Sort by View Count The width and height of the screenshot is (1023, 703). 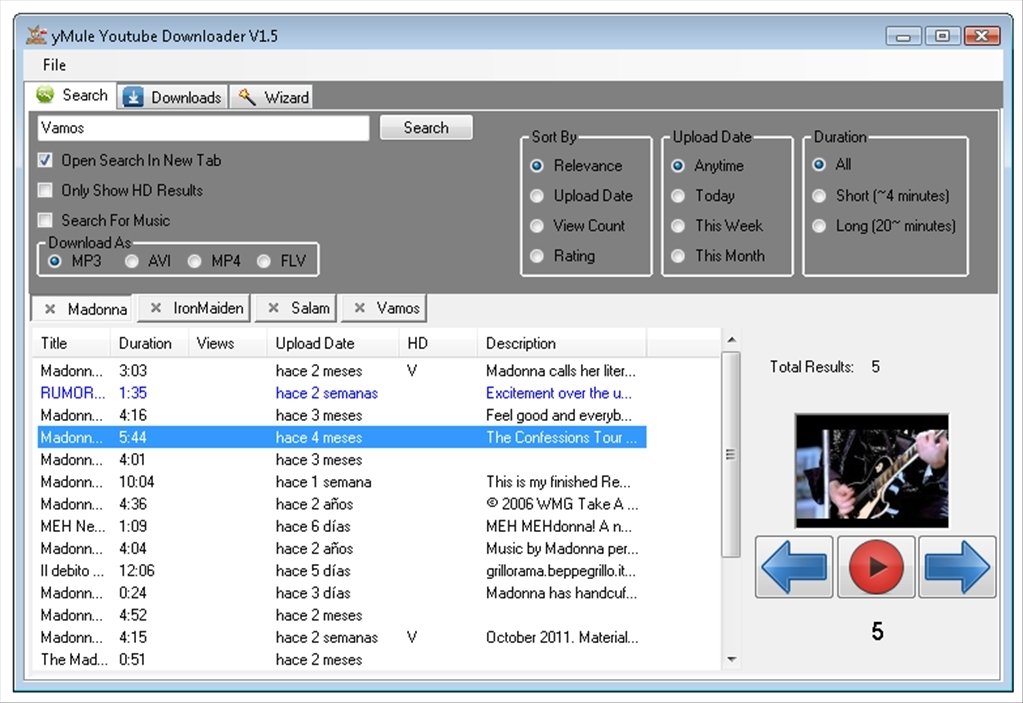[537, 226]
